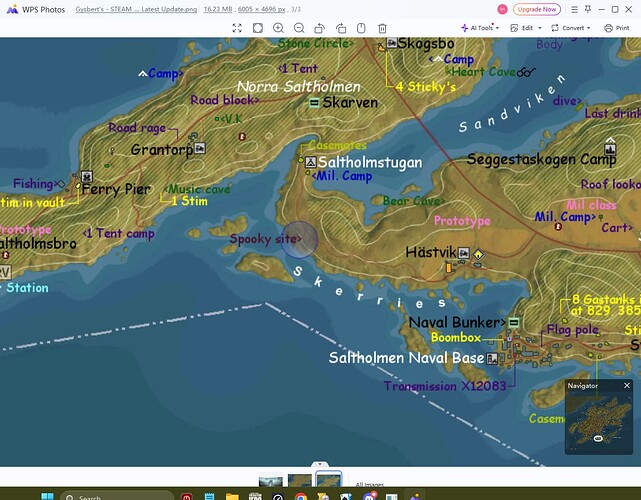Open File Explorer from taskbar
641x500 pixels.
[x=232, y=496]
